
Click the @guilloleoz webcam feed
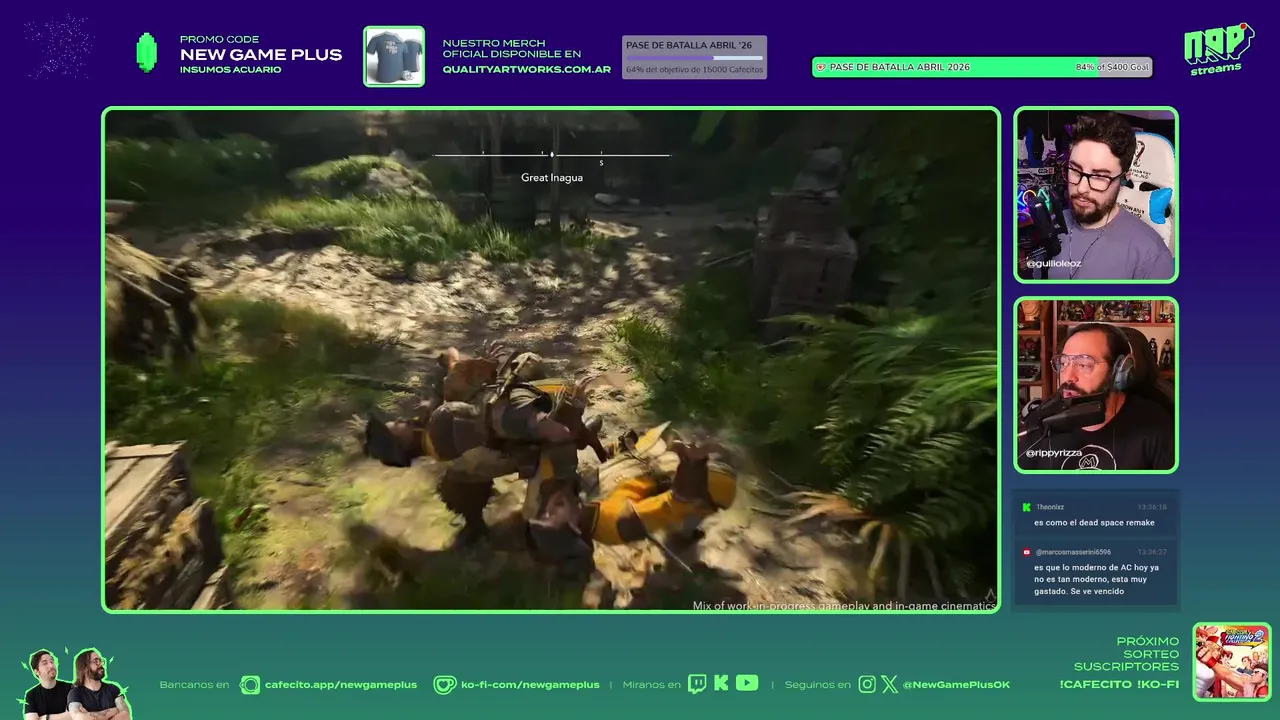click(x=1096, y=194)
